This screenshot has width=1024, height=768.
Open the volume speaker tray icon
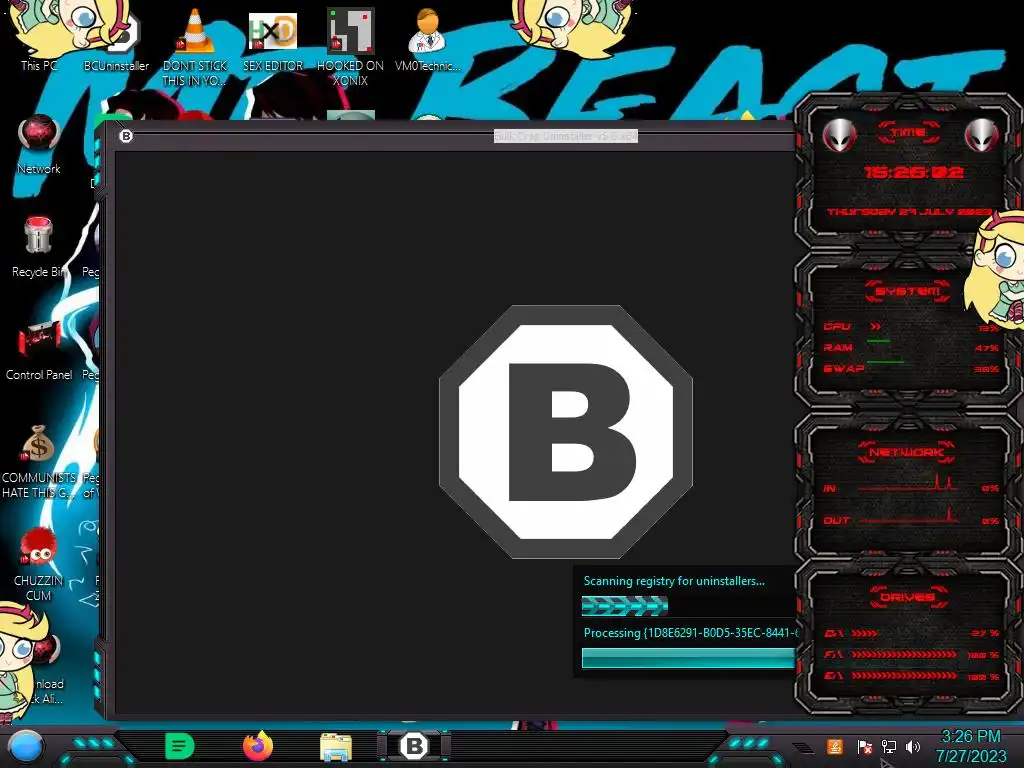pyautogui.click(x=913, y=746)
